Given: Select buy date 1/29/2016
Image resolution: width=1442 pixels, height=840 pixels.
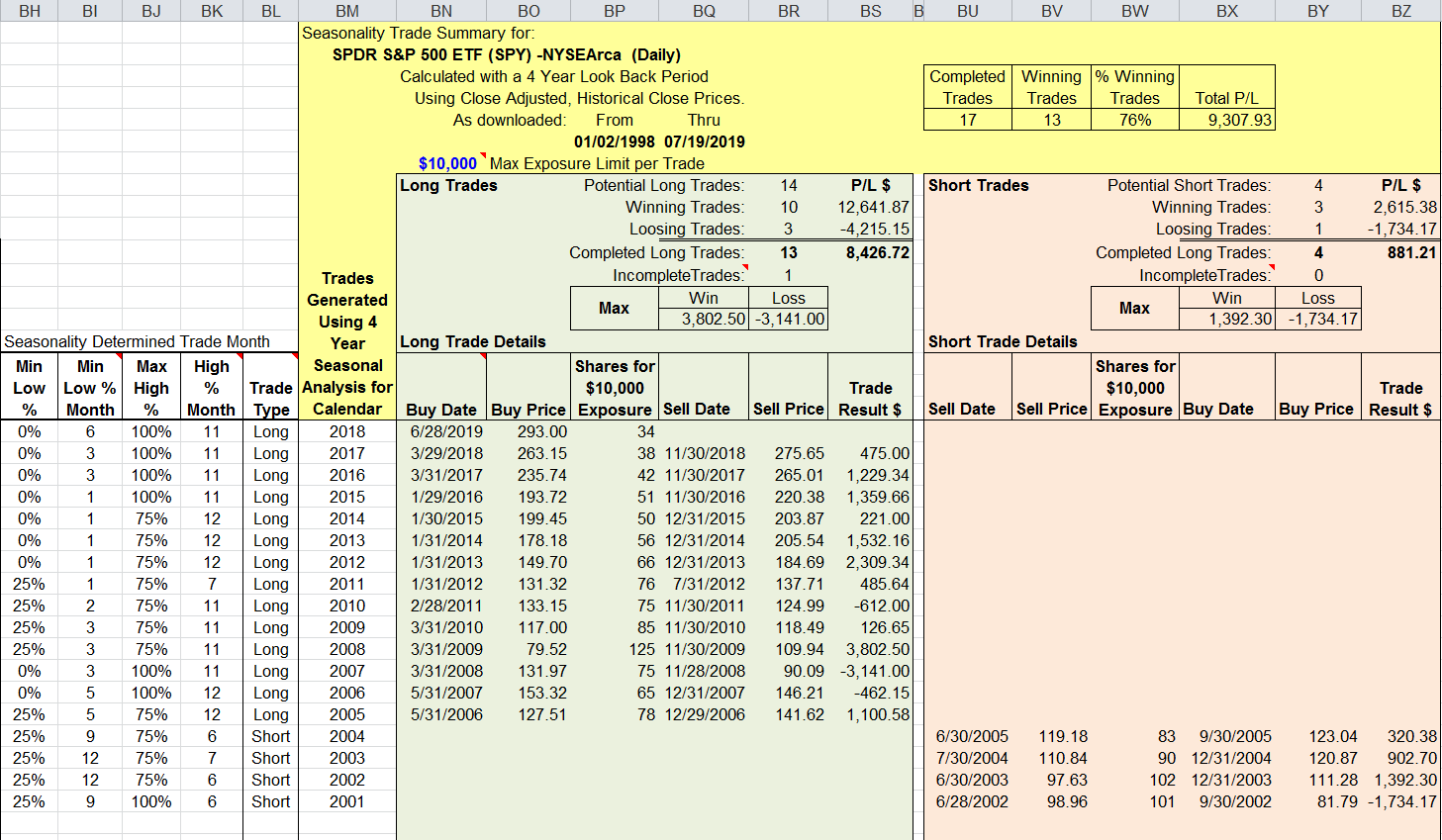Looking at the screenshot, I should (446, 497).
